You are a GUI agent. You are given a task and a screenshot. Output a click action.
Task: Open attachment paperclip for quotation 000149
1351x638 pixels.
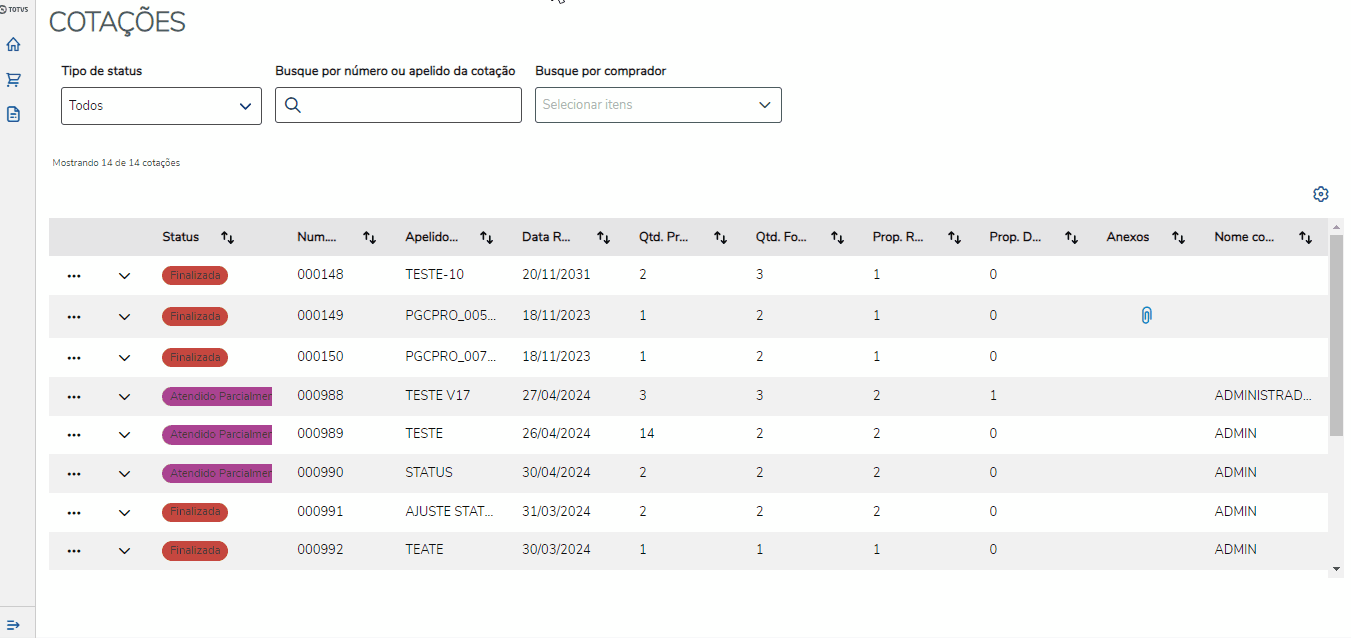coord(1146,316)
